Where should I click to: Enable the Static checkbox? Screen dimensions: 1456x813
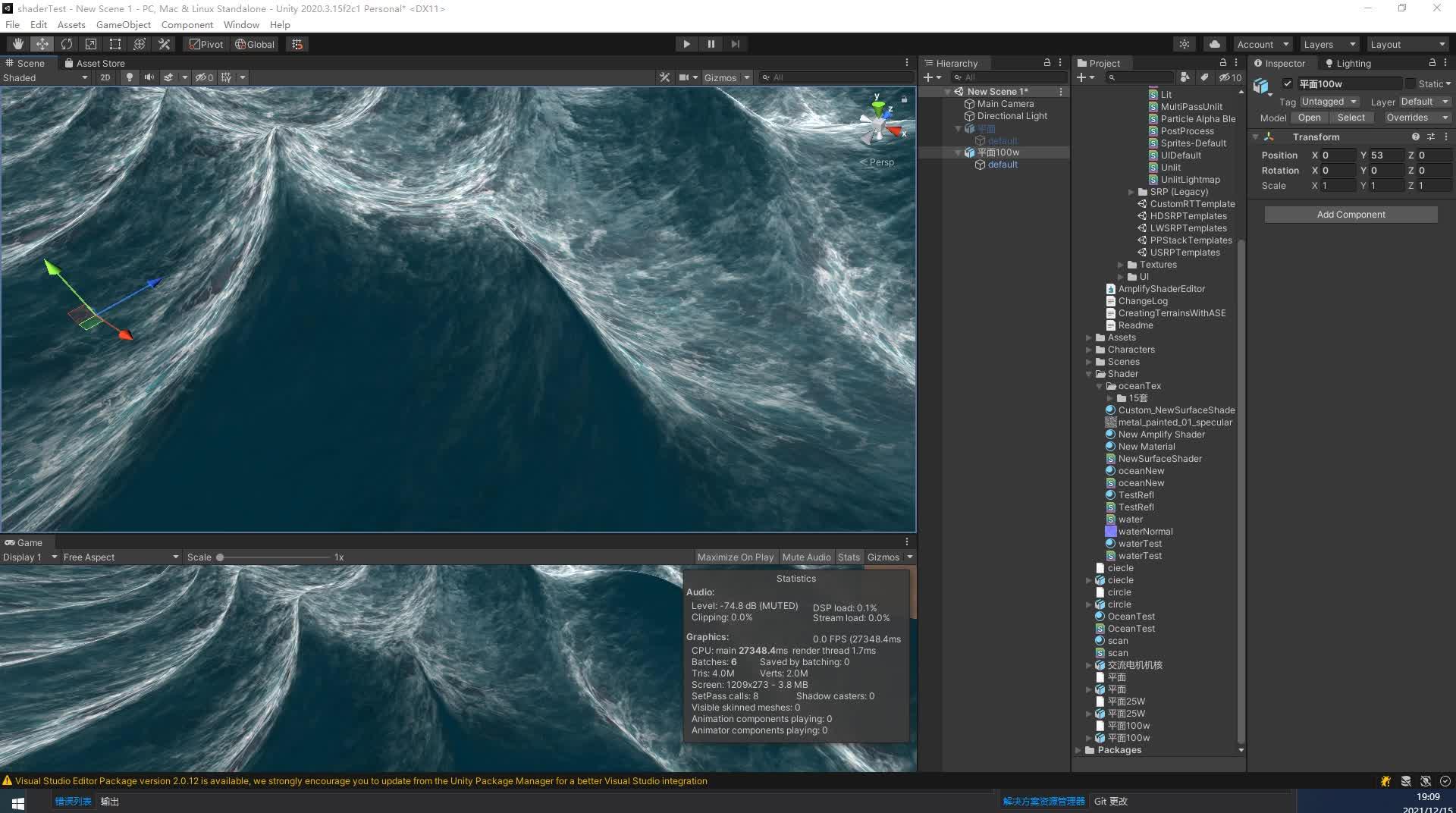click(1410, 83)
